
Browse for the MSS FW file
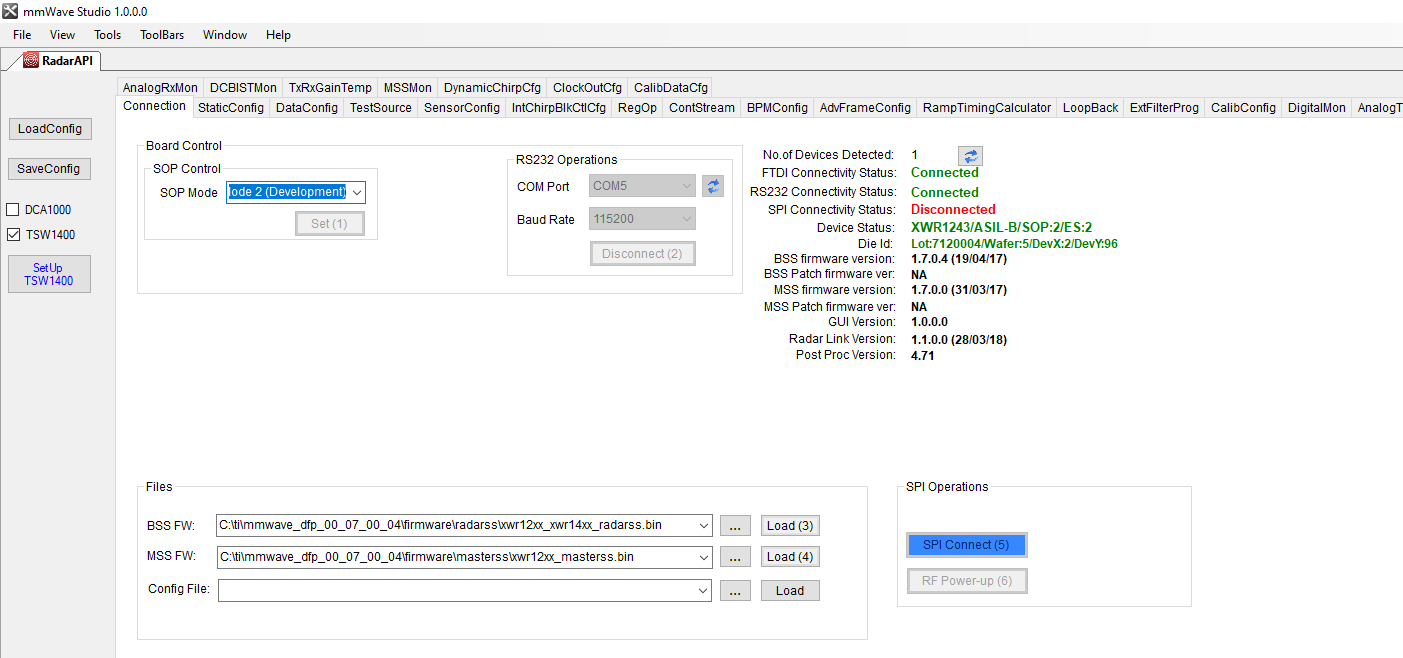[735, 556]
